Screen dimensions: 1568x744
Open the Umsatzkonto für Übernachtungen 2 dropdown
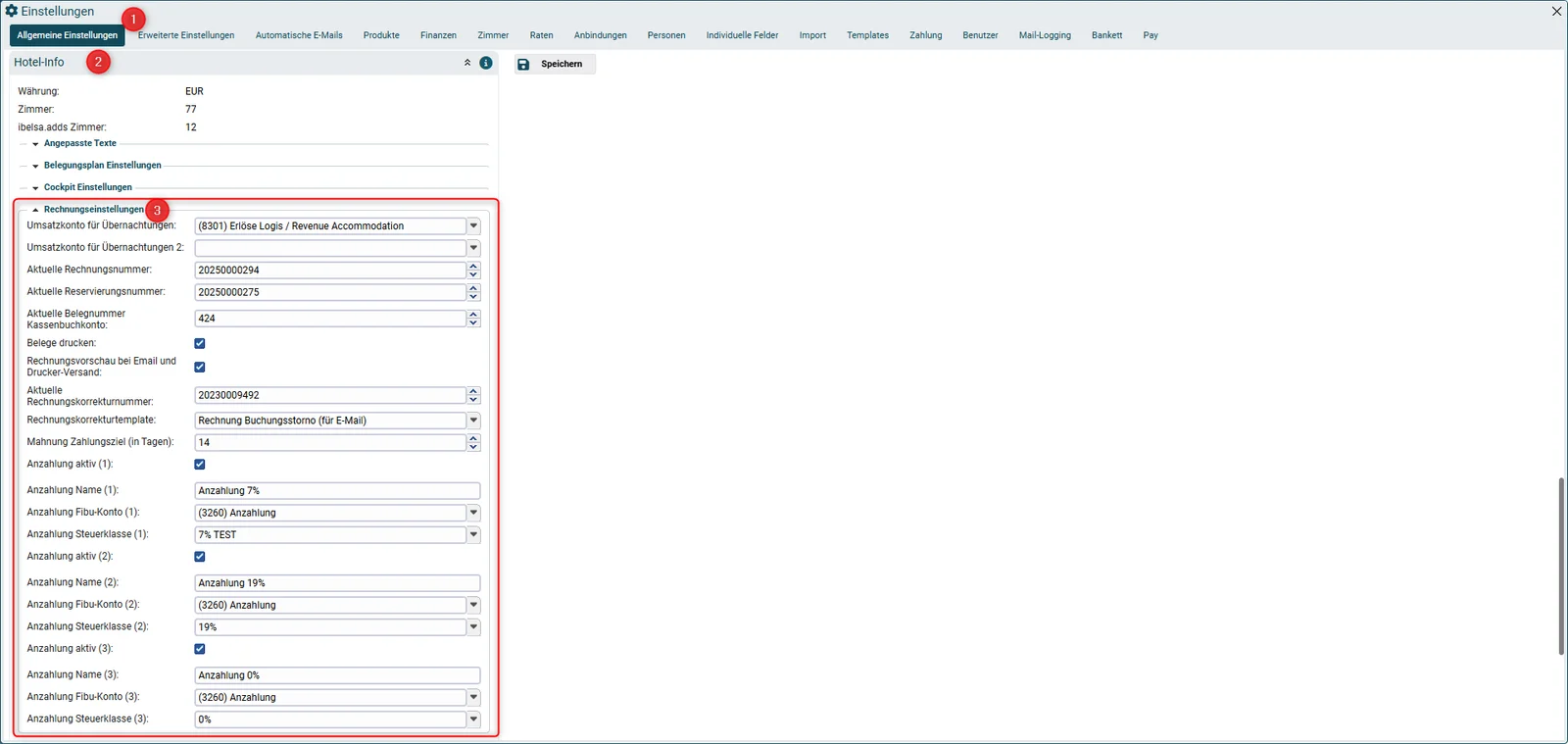coord(473,248)
